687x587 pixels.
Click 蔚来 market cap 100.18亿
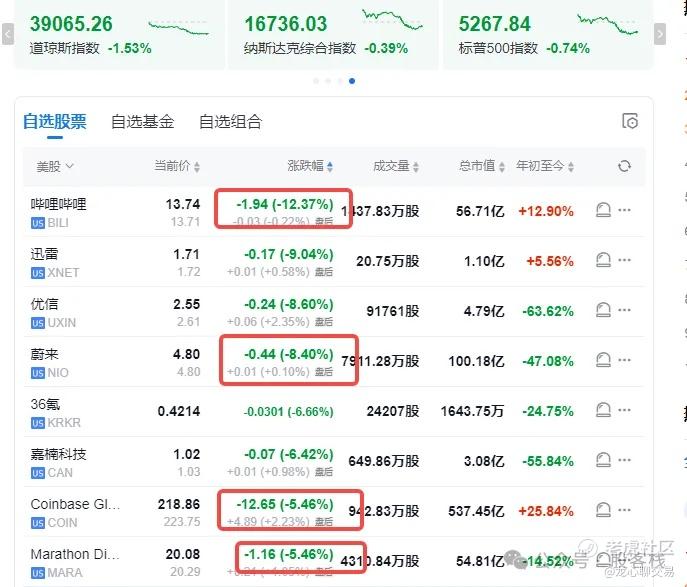tap(476, 361)
